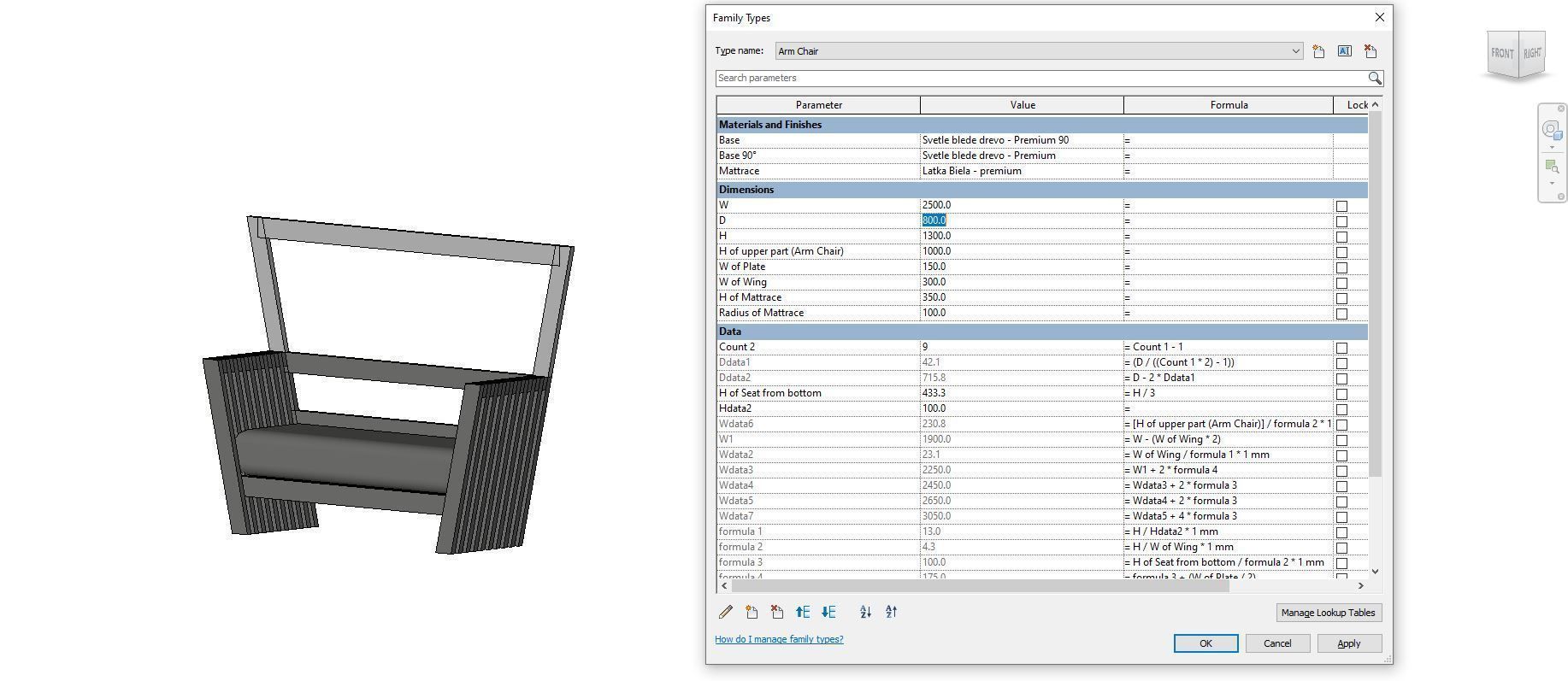Click the Edit Parameter pencil icon
1568x681 pixels.
coord(726,612)
